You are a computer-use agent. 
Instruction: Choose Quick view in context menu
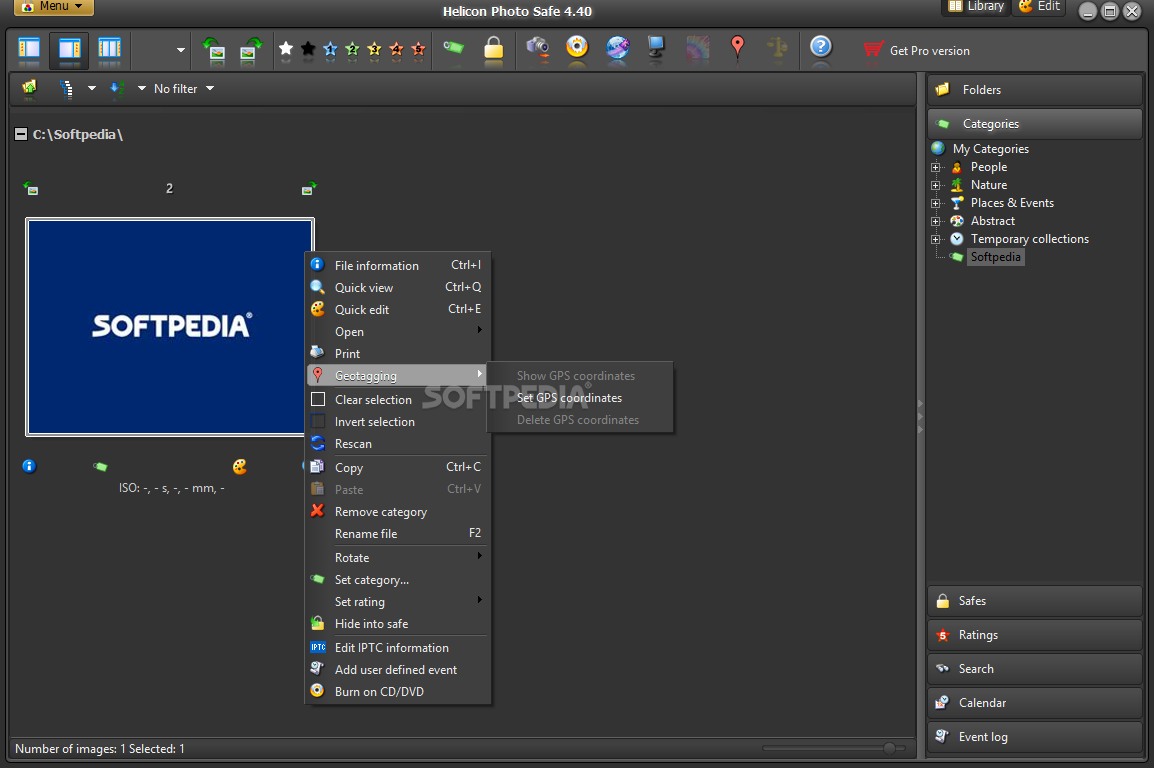(x=397, y=288)
